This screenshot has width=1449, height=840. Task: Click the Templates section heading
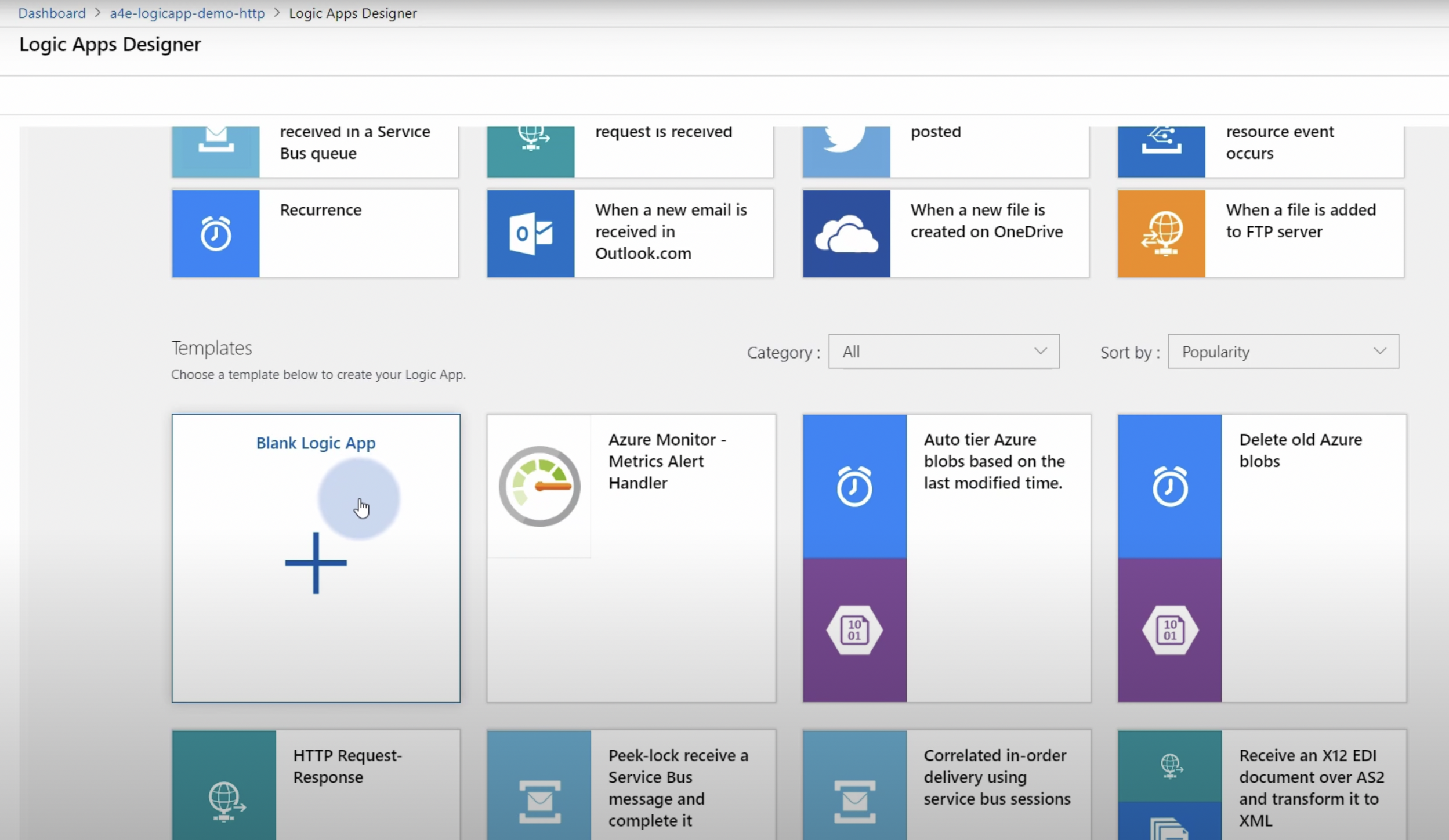pos(212,347)
